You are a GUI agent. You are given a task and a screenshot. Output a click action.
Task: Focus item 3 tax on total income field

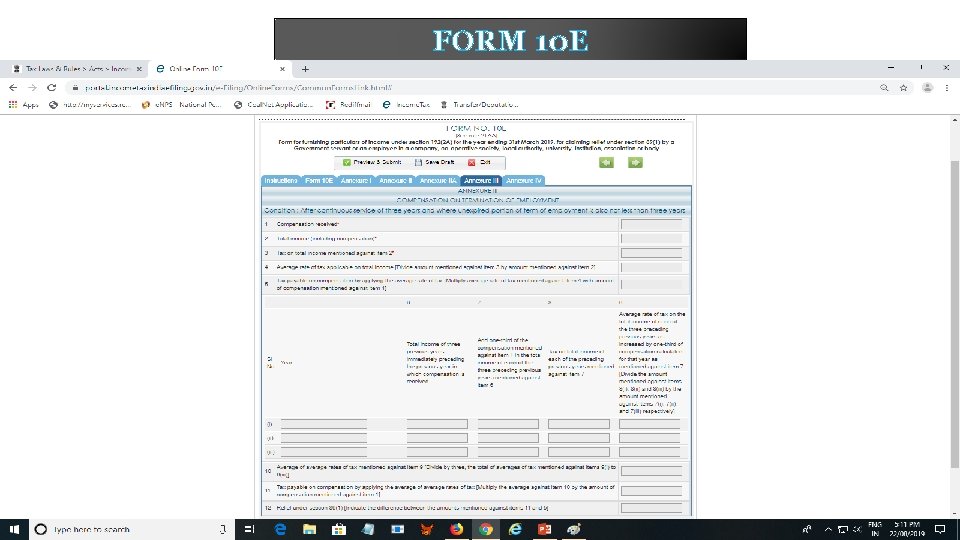pyautogui.click(x=651, y=253)
